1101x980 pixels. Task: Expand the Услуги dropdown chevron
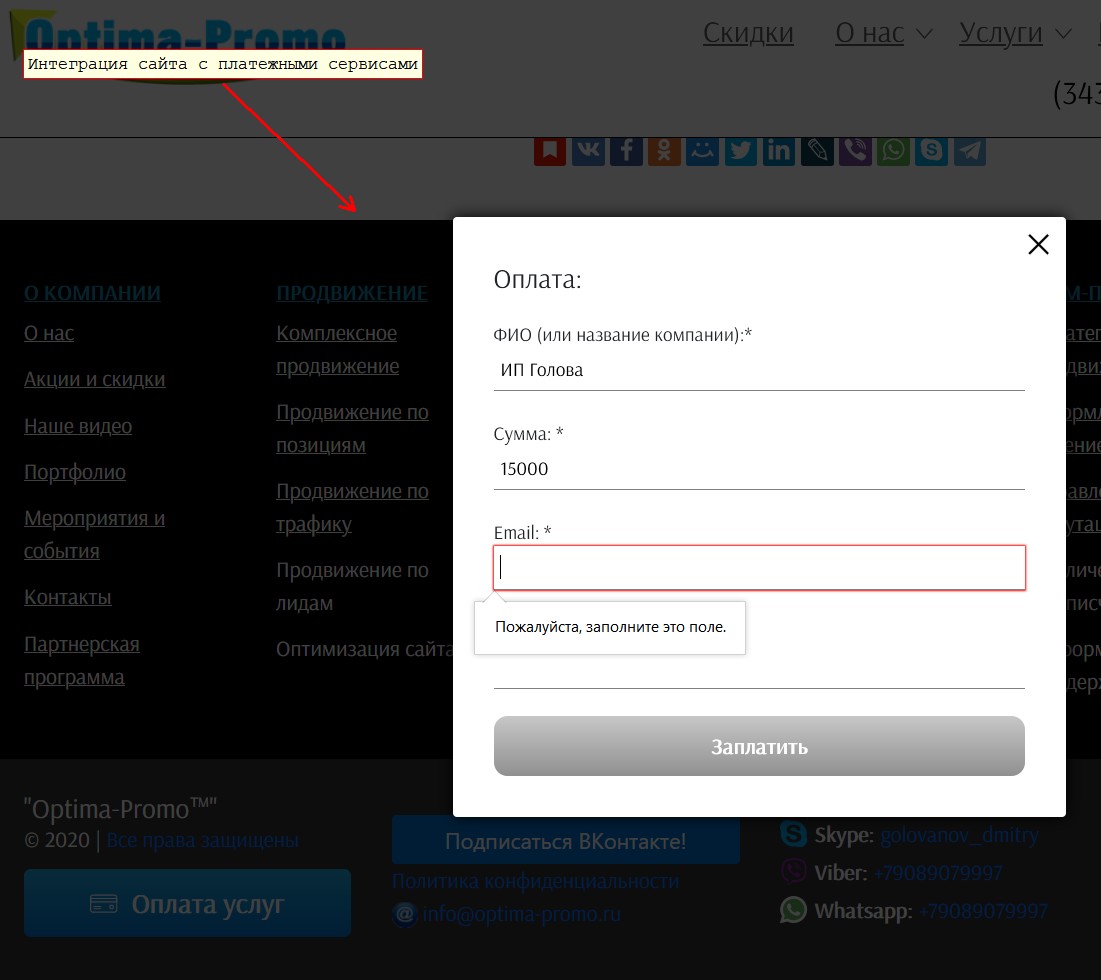1063,34
